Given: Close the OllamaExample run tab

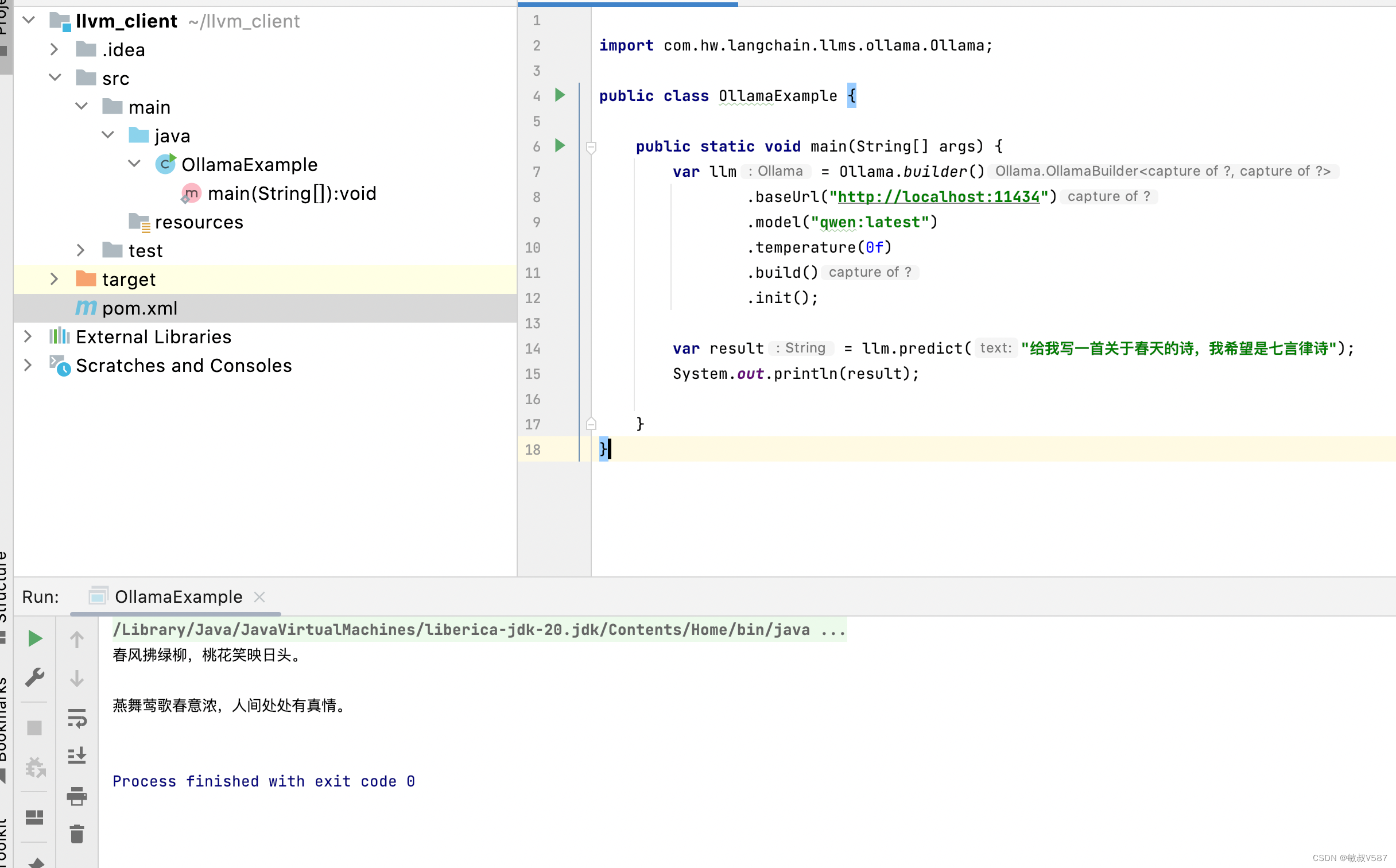Looking at the screenshot, I should tap(259, 597).
